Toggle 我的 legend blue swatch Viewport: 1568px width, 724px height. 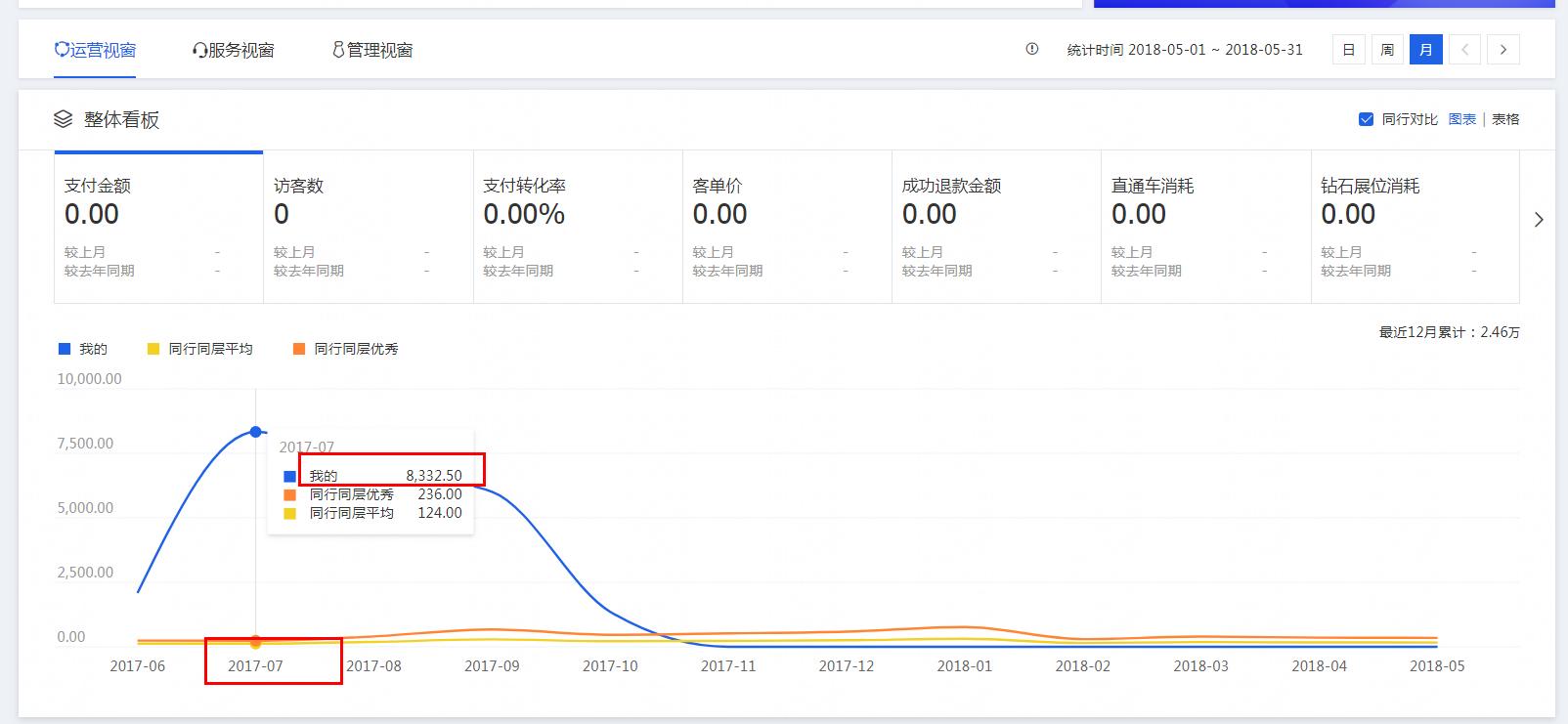(65, 349)
